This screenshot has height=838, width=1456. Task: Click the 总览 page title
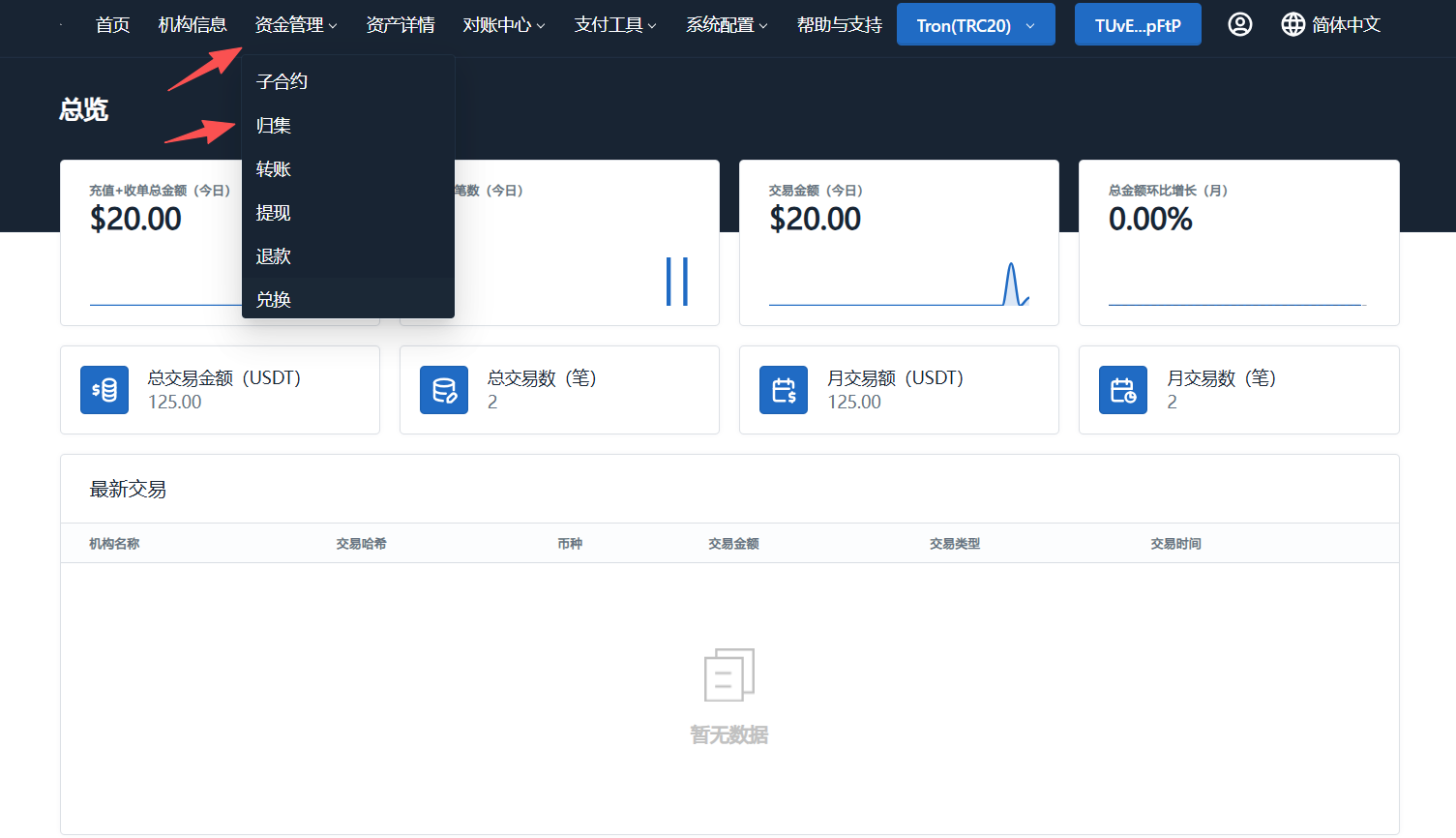83,109
